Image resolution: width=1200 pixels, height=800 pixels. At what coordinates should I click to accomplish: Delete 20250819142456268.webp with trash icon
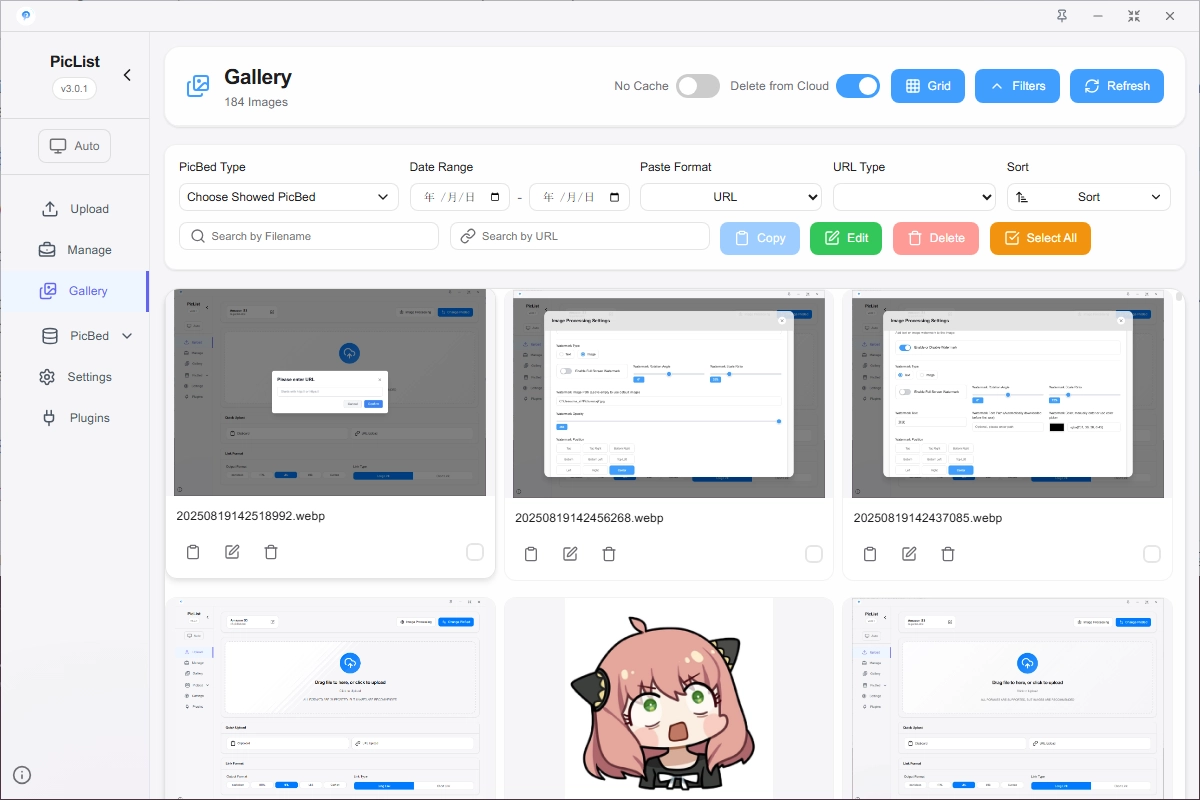pos(609,554)
